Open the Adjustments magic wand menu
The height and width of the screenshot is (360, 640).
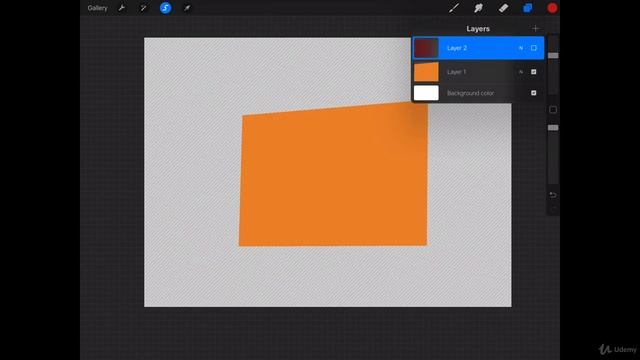143,8
